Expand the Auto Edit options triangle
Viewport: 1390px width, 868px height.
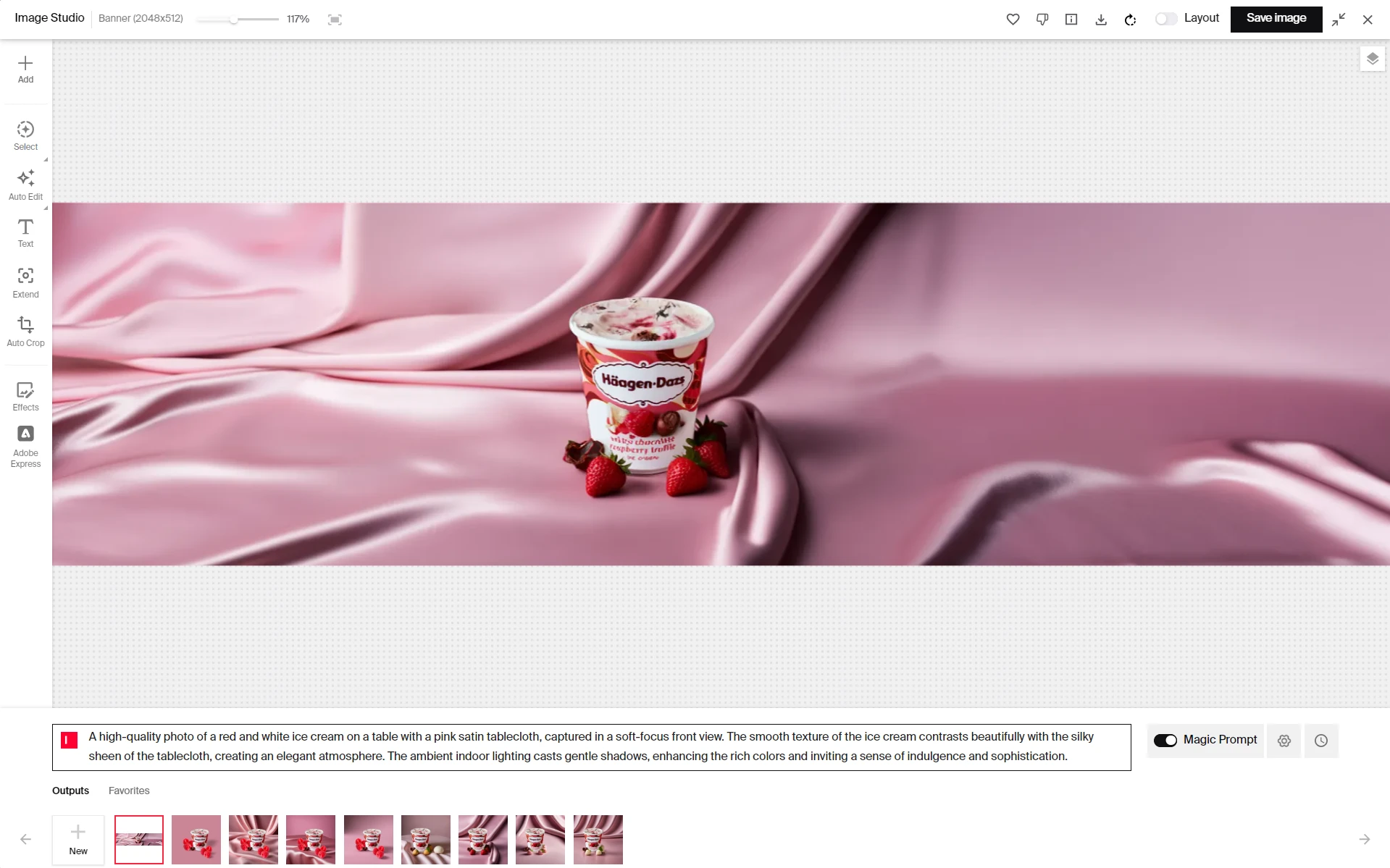[x=46, y=208]
